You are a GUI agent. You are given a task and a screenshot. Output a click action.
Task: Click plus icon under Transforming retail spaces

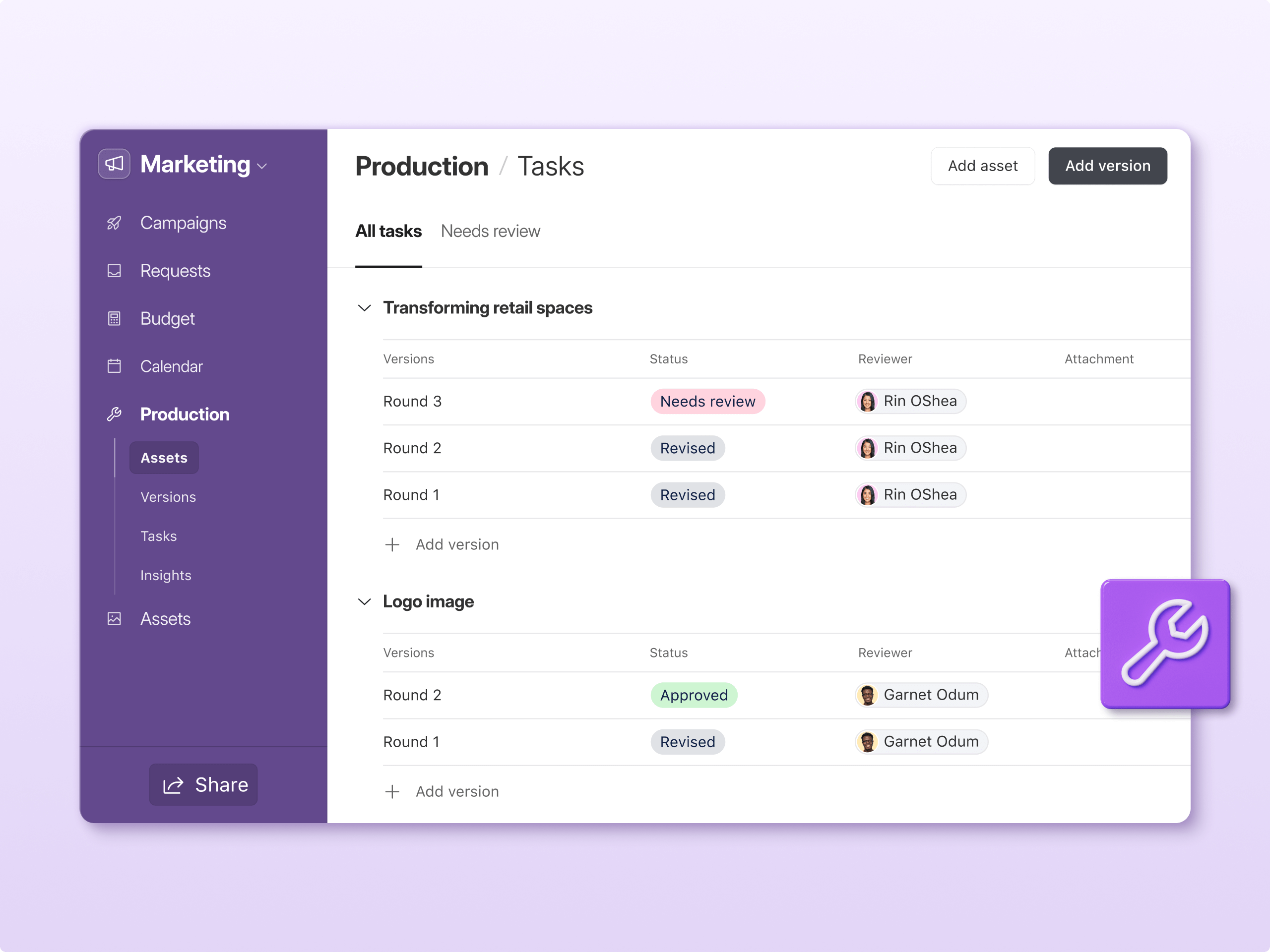[392, 544]
